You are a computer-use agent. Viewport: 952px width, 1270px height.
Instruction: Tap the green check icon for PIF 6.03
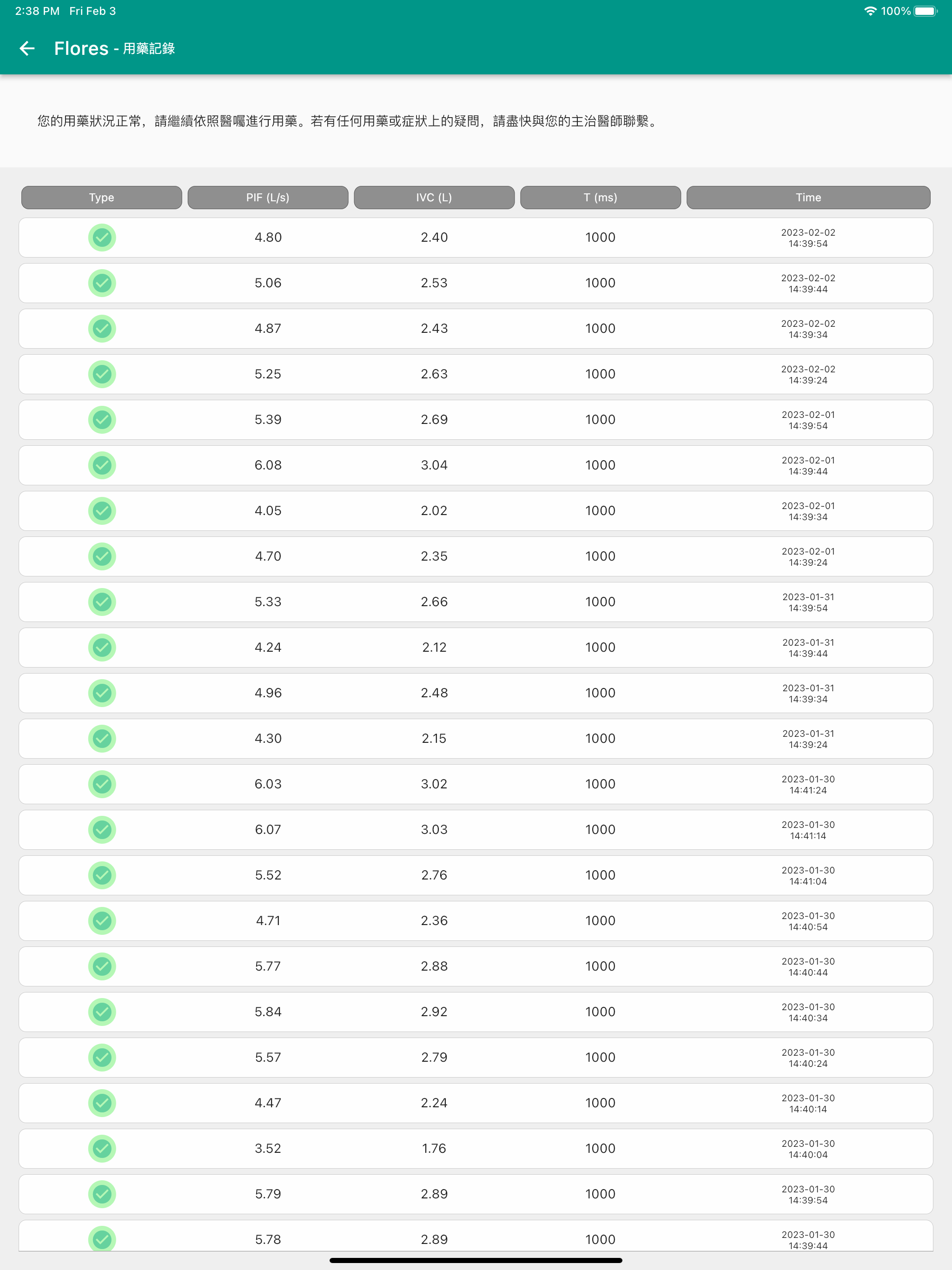102,784
